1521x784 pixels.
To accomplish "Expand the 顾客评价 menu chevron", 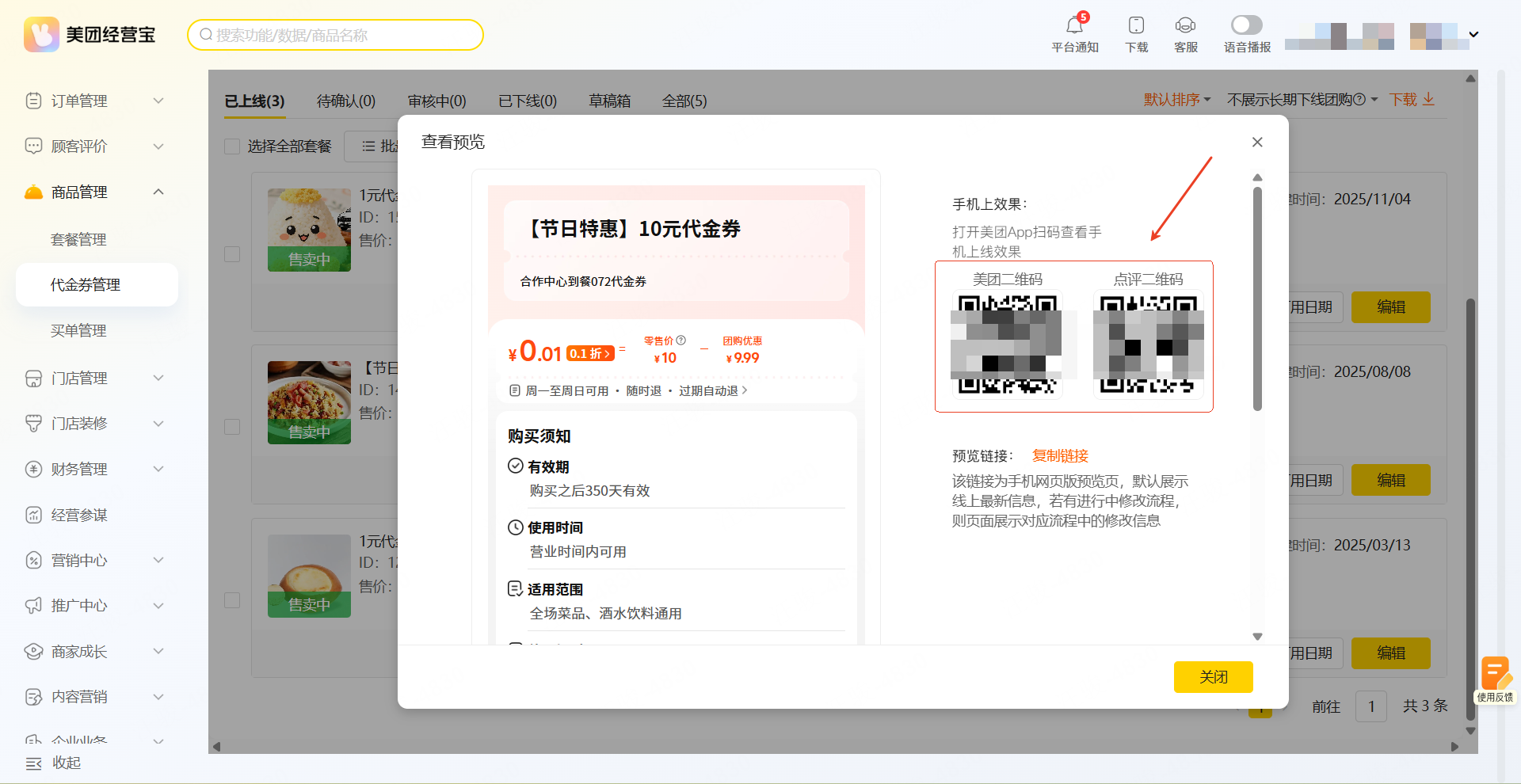I will pos(158,147).
